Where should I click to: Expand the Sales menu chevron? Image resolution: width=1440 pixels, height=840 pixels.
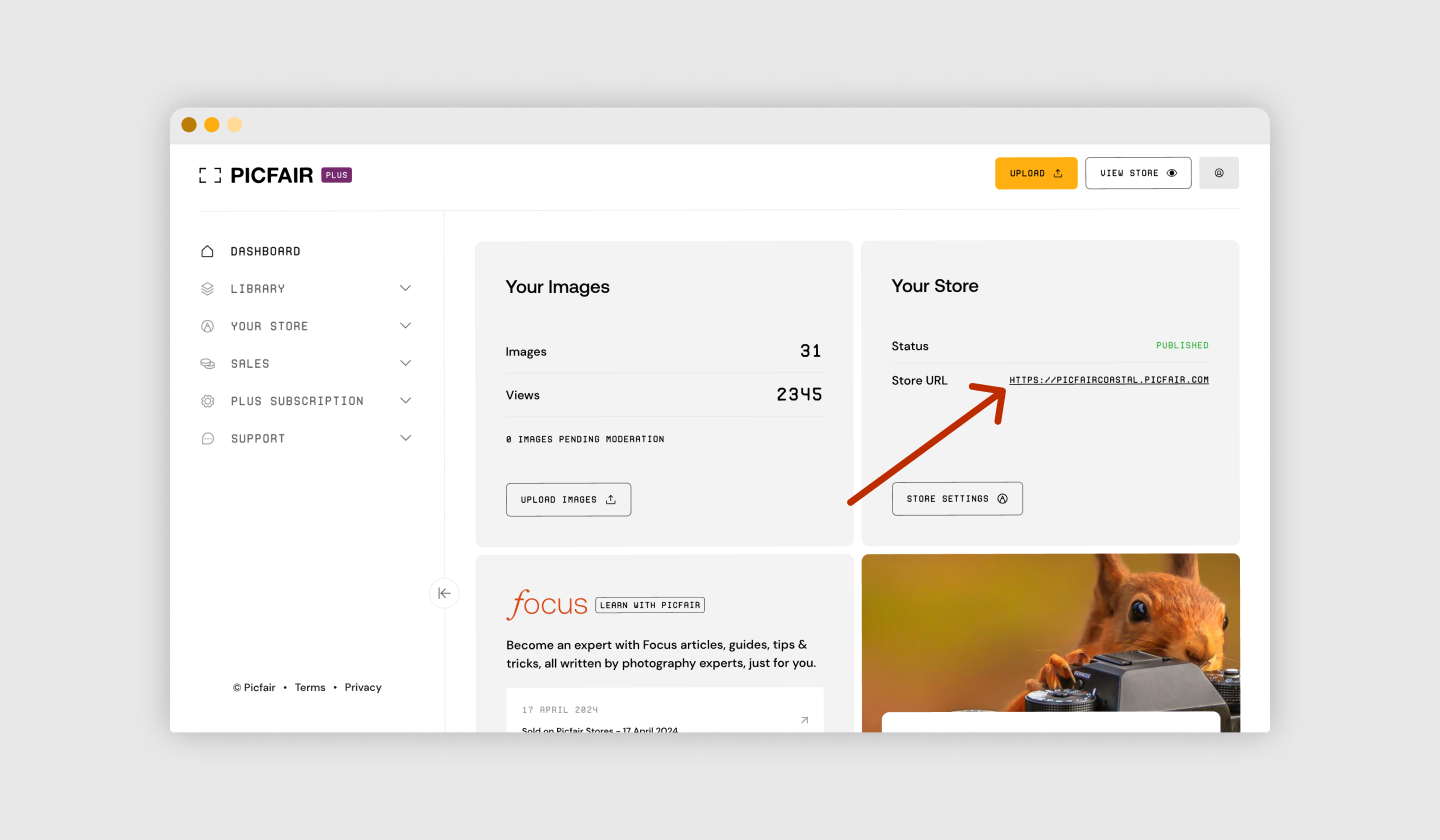point(405,363)
